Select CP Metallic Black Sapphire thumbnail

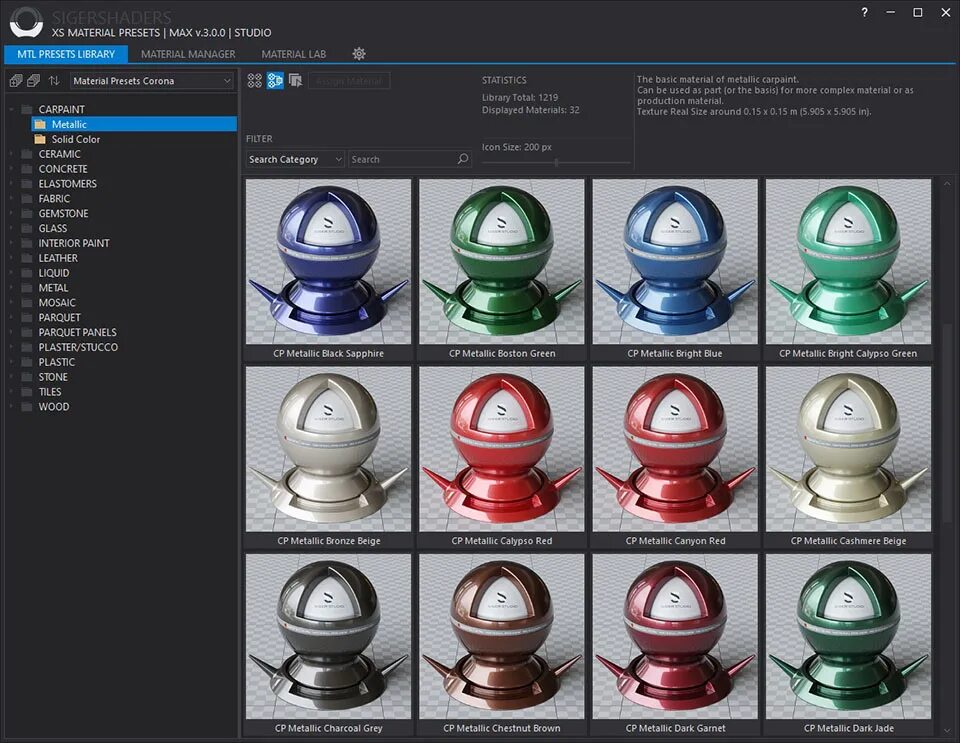(329, 261)
